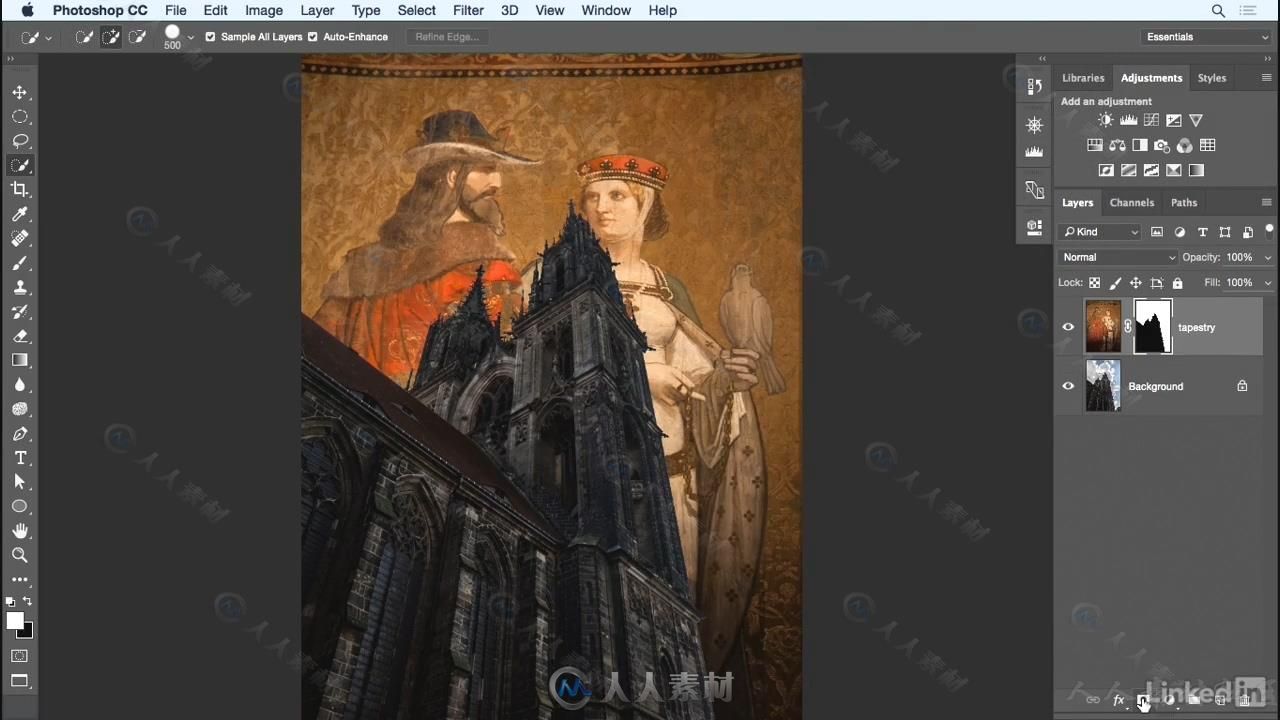Open the tool preset picker arrow
Image resolution: width=1280 pixels, height=720 pixels.
click(49, 37)
